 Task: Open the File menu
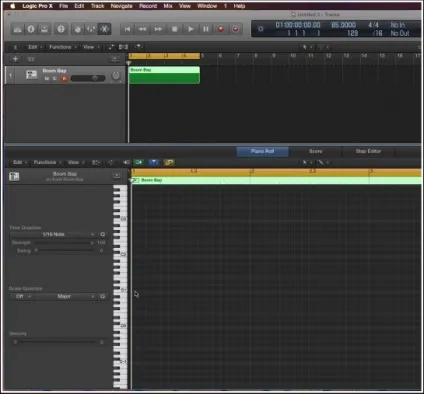63,6
